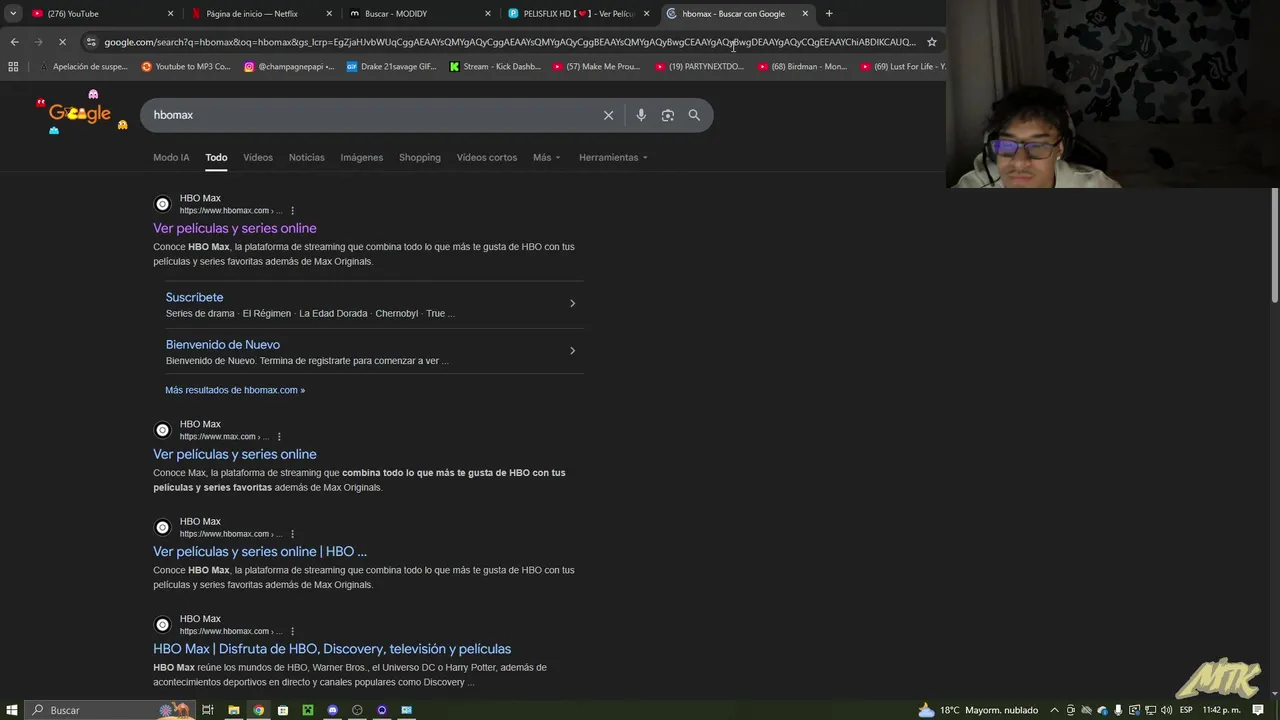Open the volume control in system tray
Viewport: 1280px width, 720px height.
1166,710
